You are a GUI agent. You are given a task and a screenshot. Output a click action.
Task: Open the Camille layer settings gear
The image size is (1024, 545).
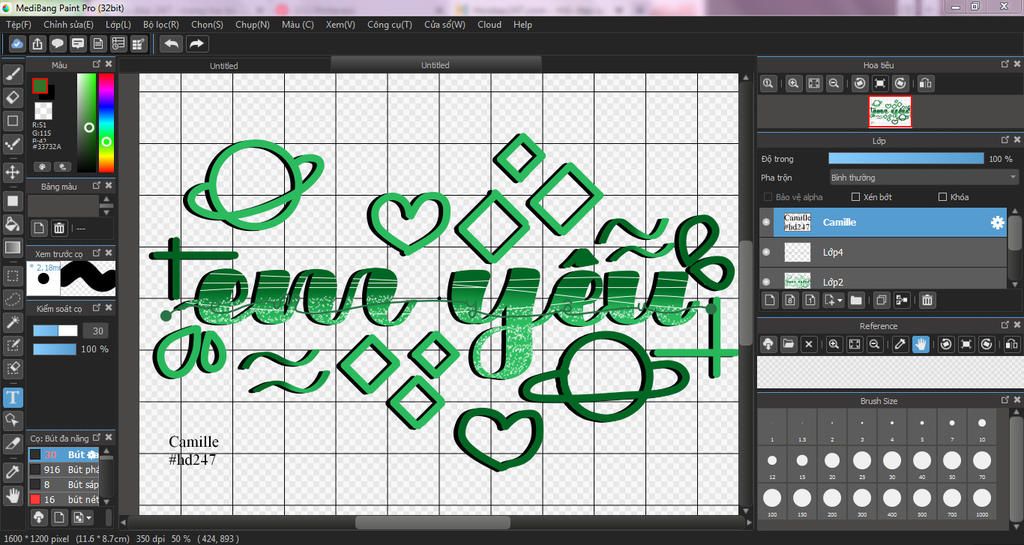tap(997, 223)
